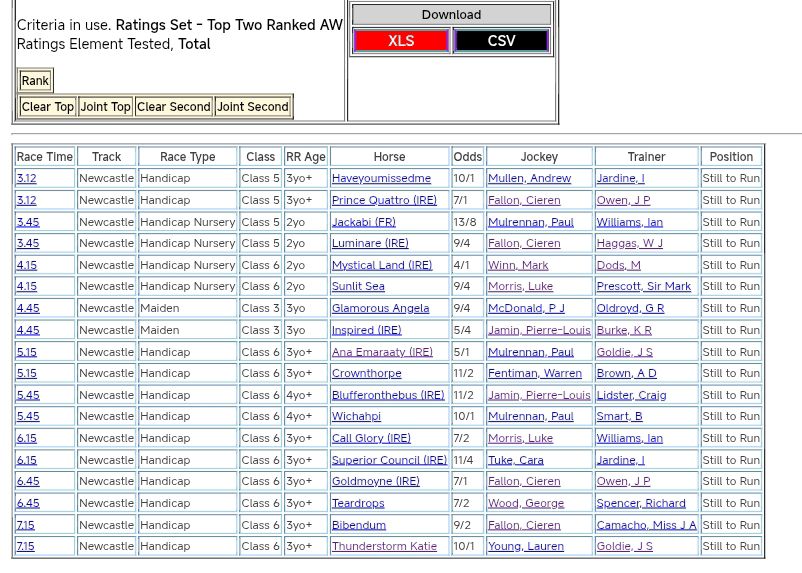Screen dimensions: 802x573
Task: Open horse Crownthorpe link
Action: (366, 374)
